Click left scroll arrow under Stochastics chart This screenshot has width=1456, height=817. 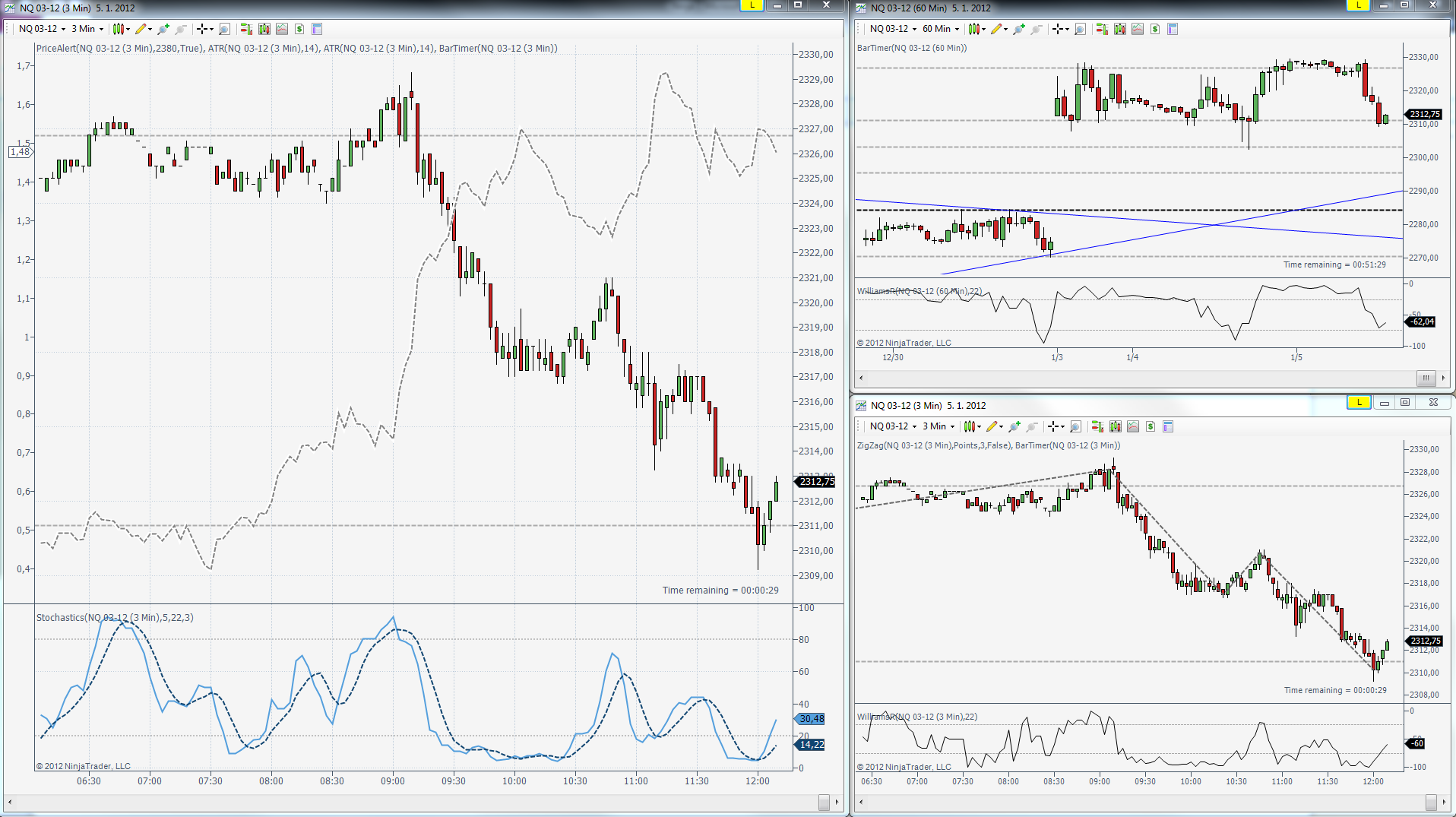coord(10,802)
